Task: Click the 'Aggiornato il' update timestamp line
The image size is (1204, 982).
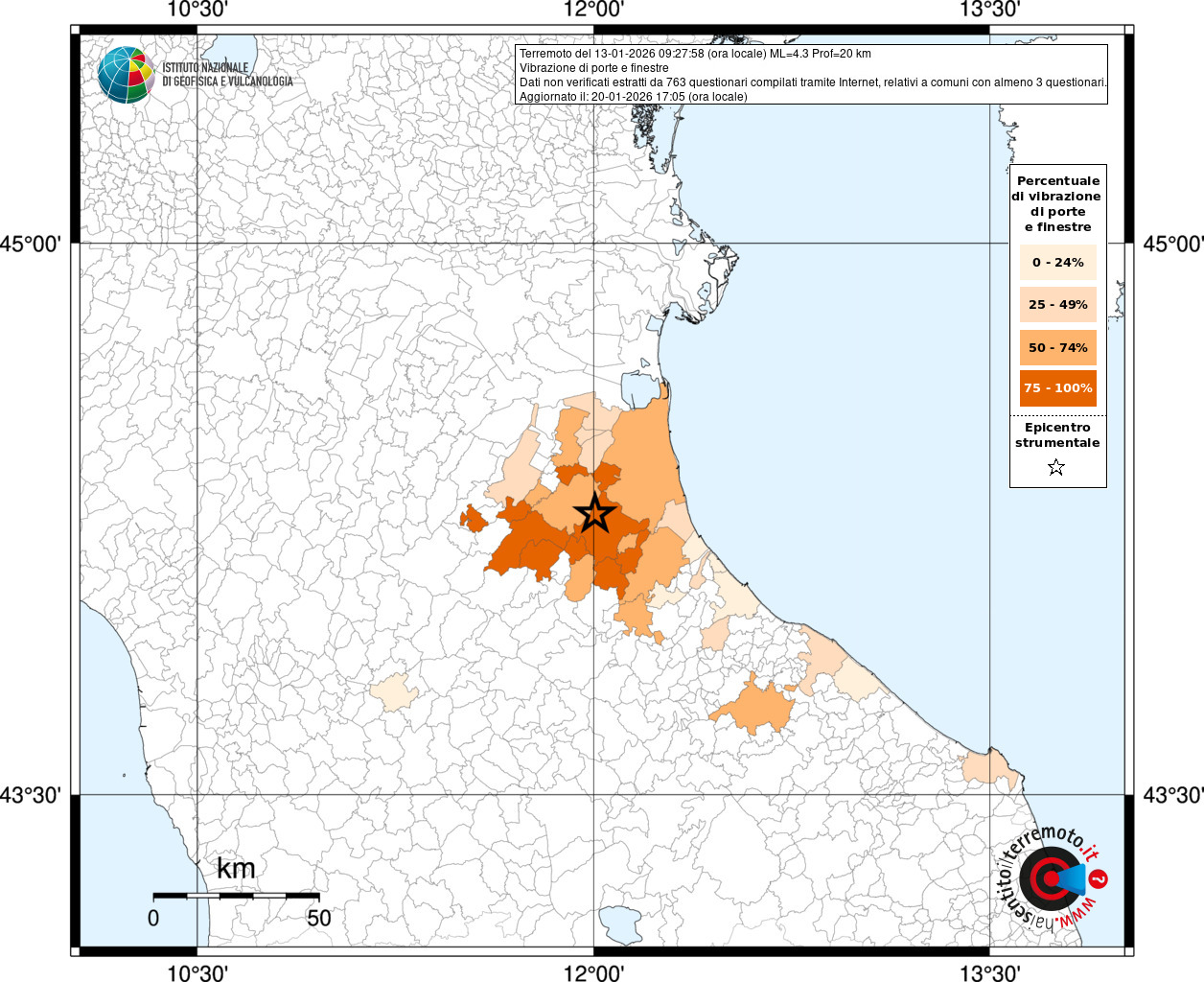Action: tap(633, 97)
